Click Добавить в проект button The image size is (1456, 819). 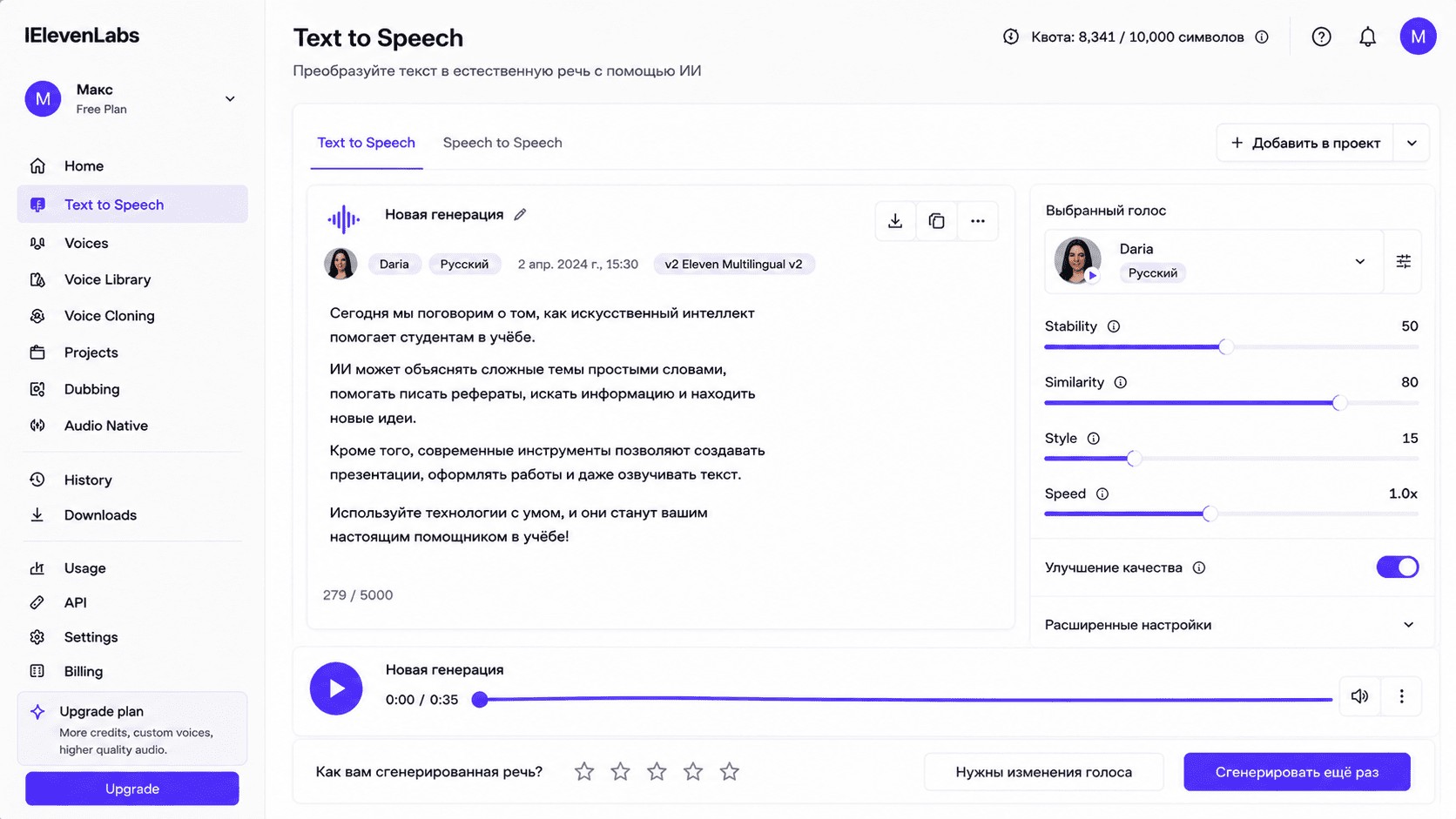[1305, 143]
